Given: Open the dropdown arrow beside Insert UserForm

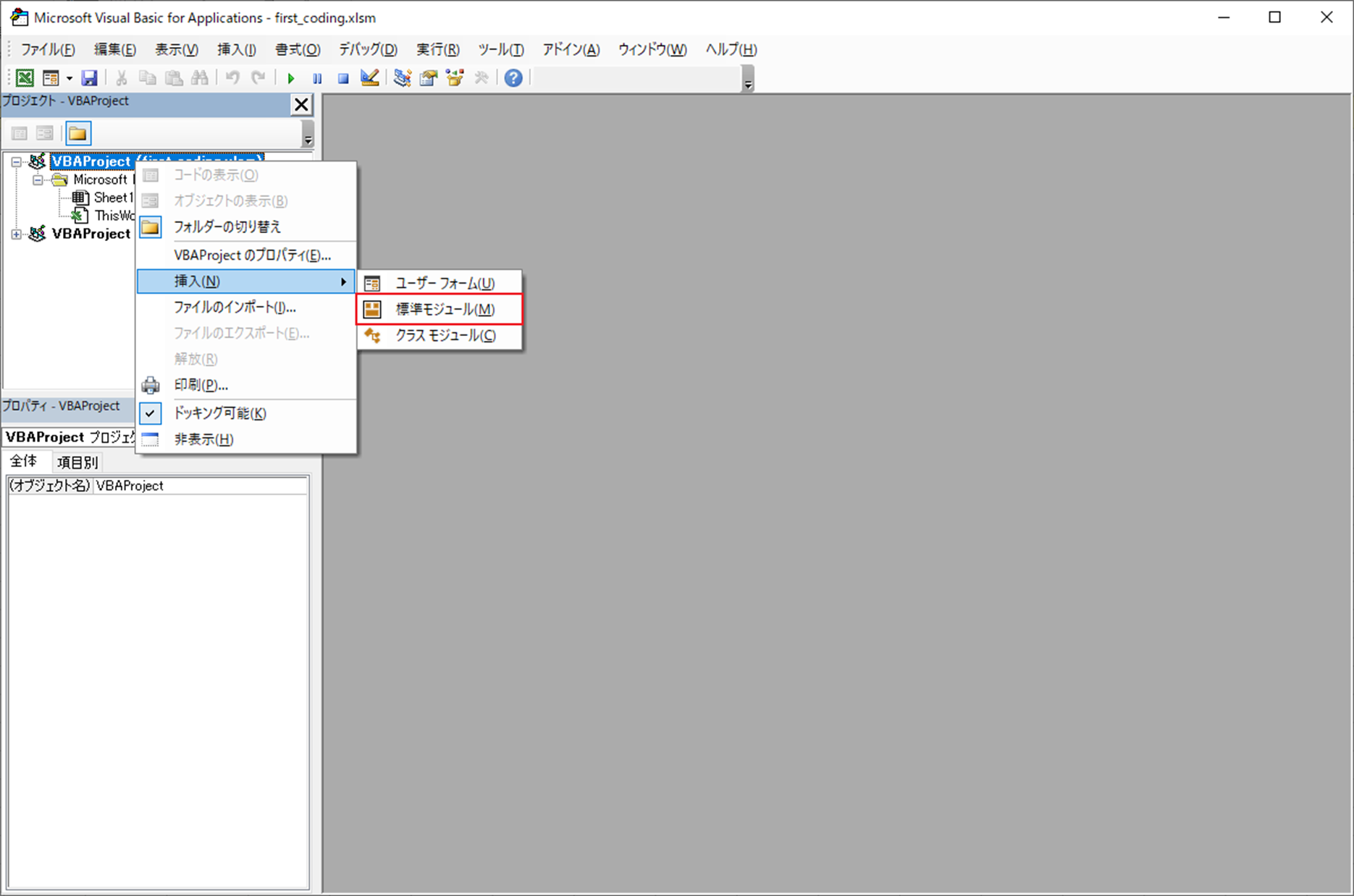Looking at the screenshot, I should pyautogui.click(x=70, y=77).
